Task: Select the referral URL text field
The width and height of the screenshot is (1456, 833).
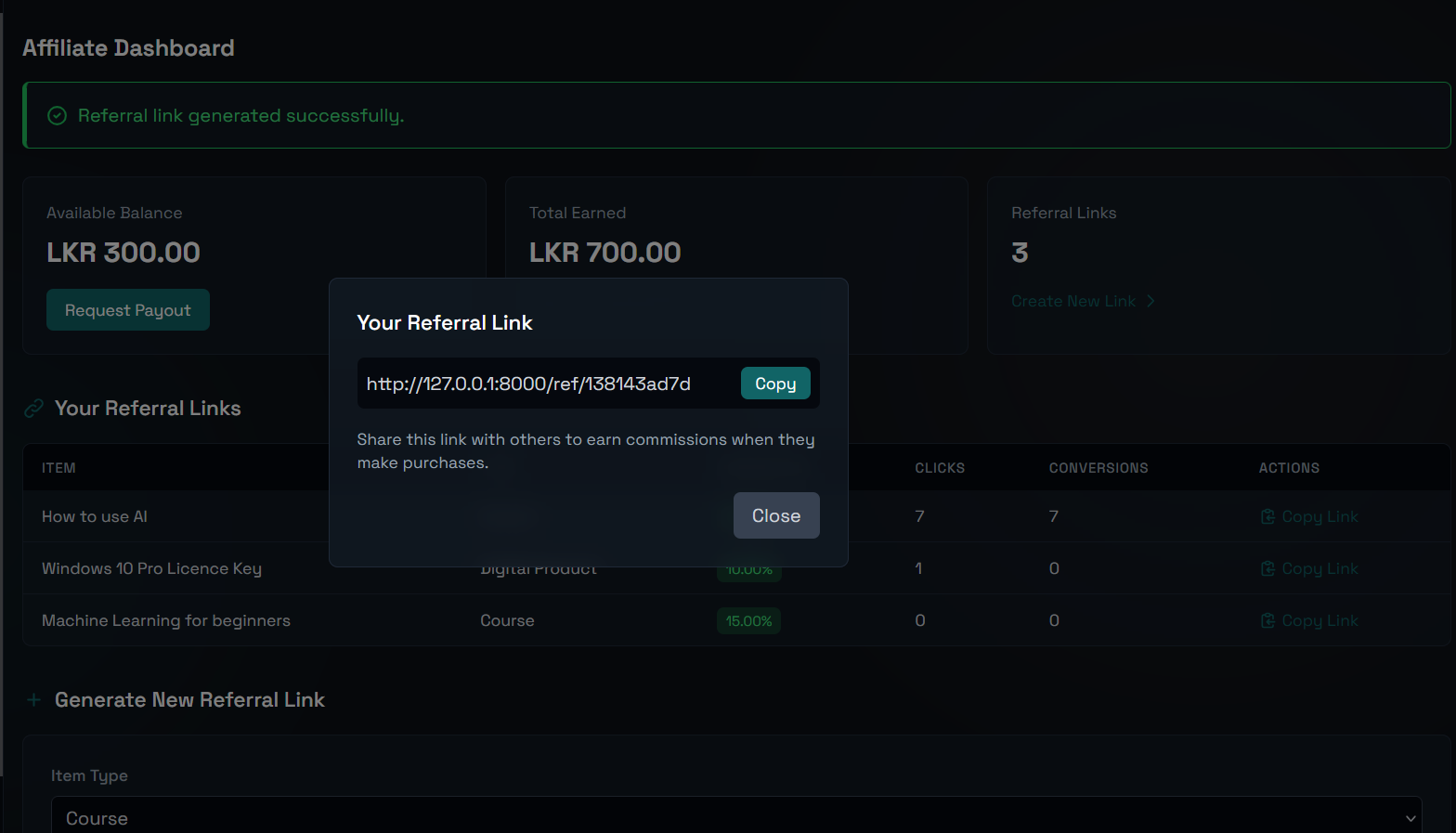Action: (548, 384)
